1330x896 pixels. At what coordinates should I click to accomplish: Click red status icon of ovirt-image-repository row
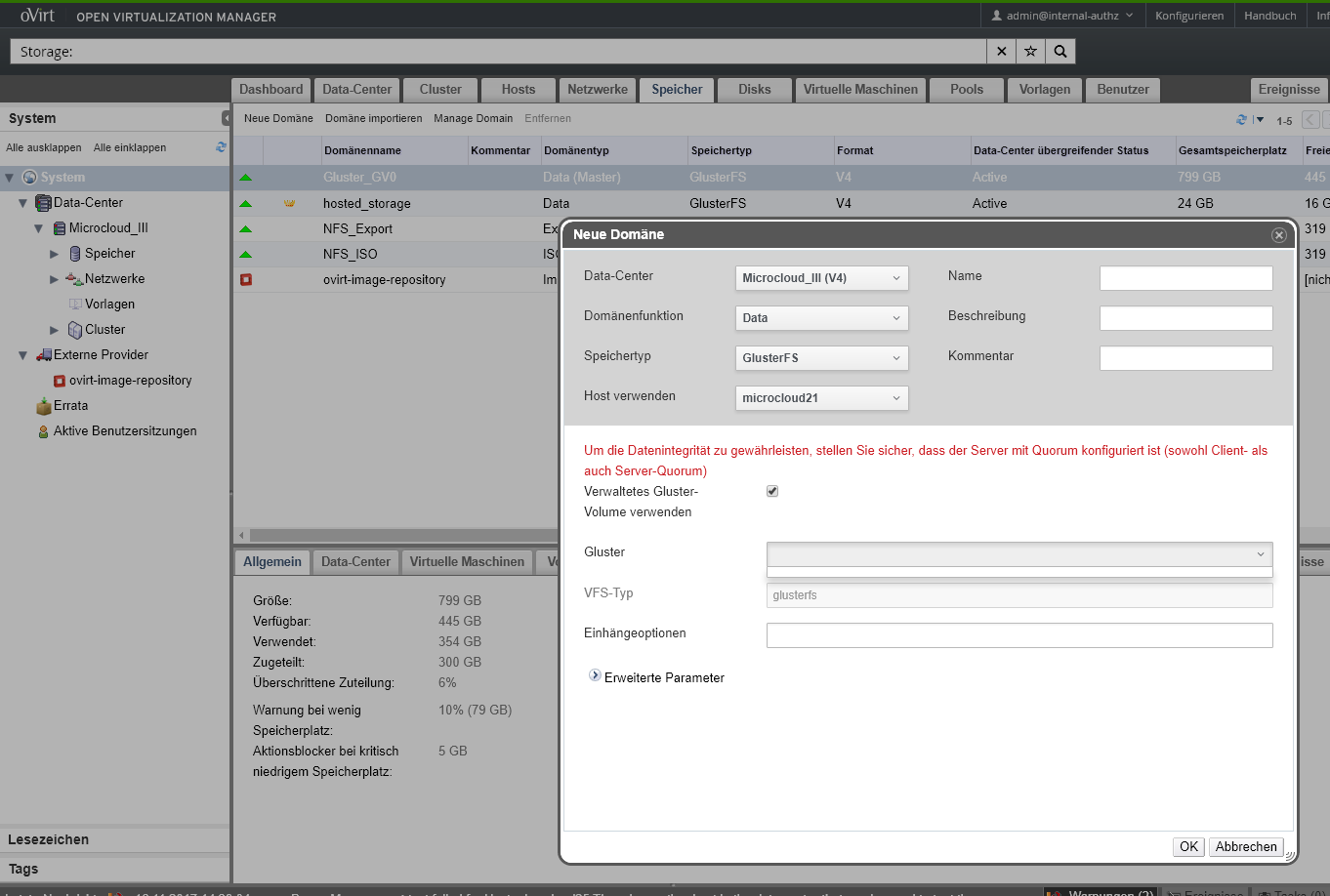pyautogui.click(x=246, y=279)
